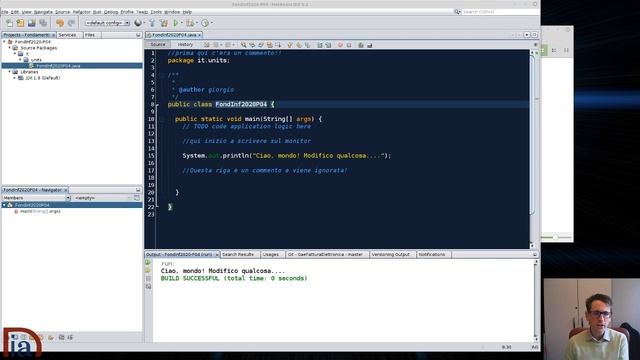Open the Refactor menu

point(81,12)
